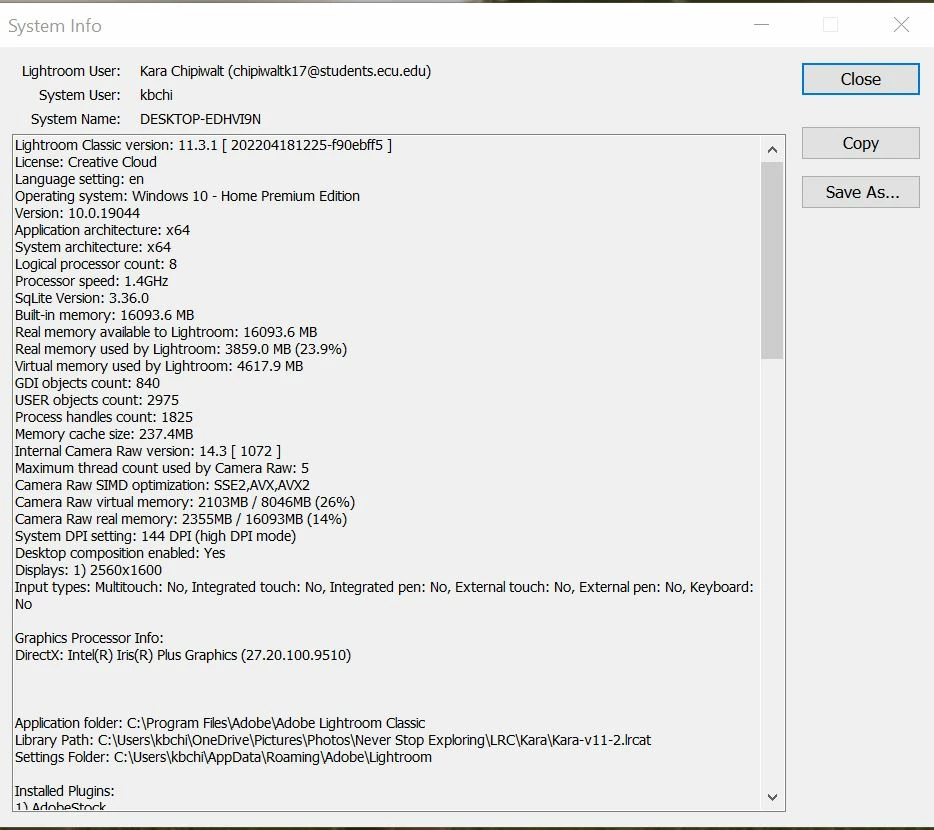The image size is (934, 830).
Task: Click the vertical scrollbar thumb
Action: [x=772, y=260]
